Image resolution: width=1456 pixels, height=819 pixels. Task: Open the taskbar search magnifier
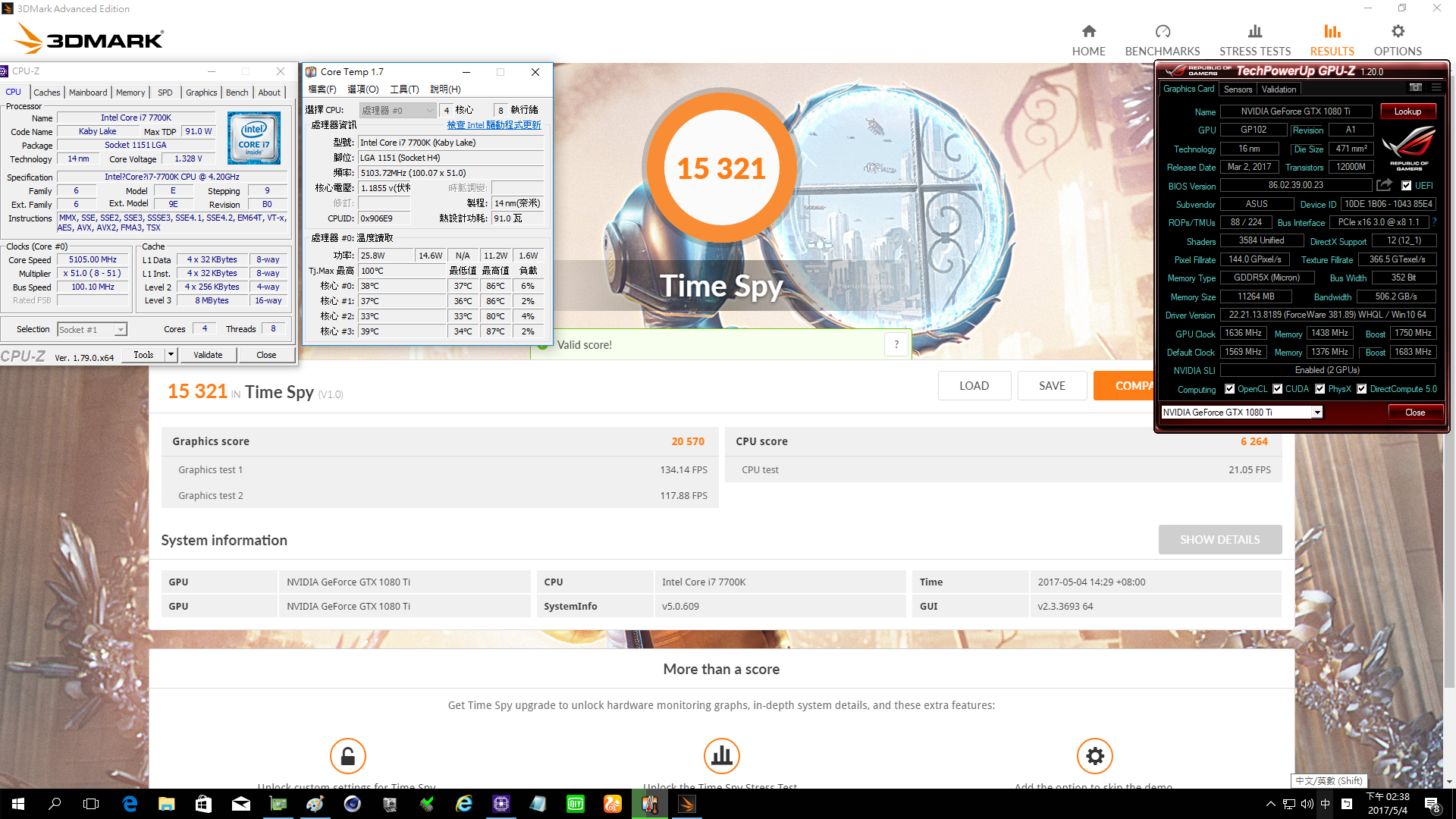55,804
